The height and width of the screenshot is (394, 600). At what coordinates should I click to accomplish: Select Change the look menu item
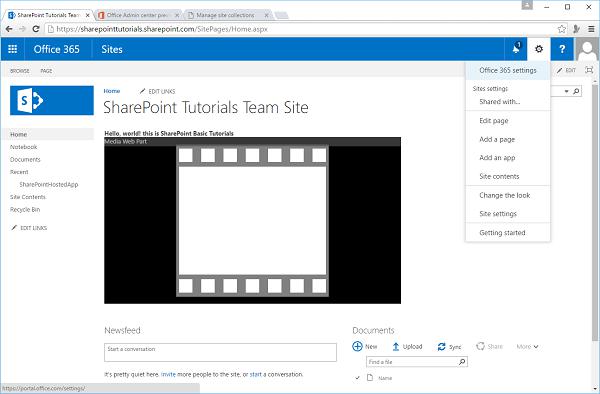pos(508,195)
